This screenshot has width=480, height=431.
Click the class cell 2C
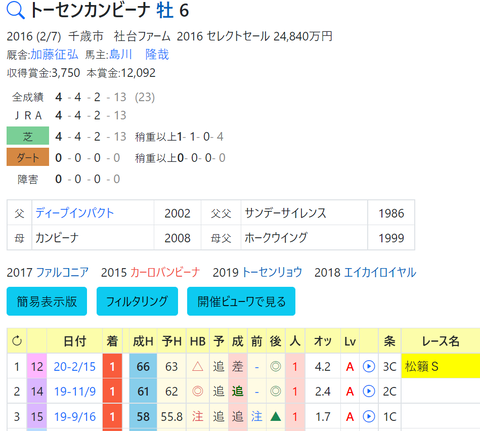pos(389,391)
